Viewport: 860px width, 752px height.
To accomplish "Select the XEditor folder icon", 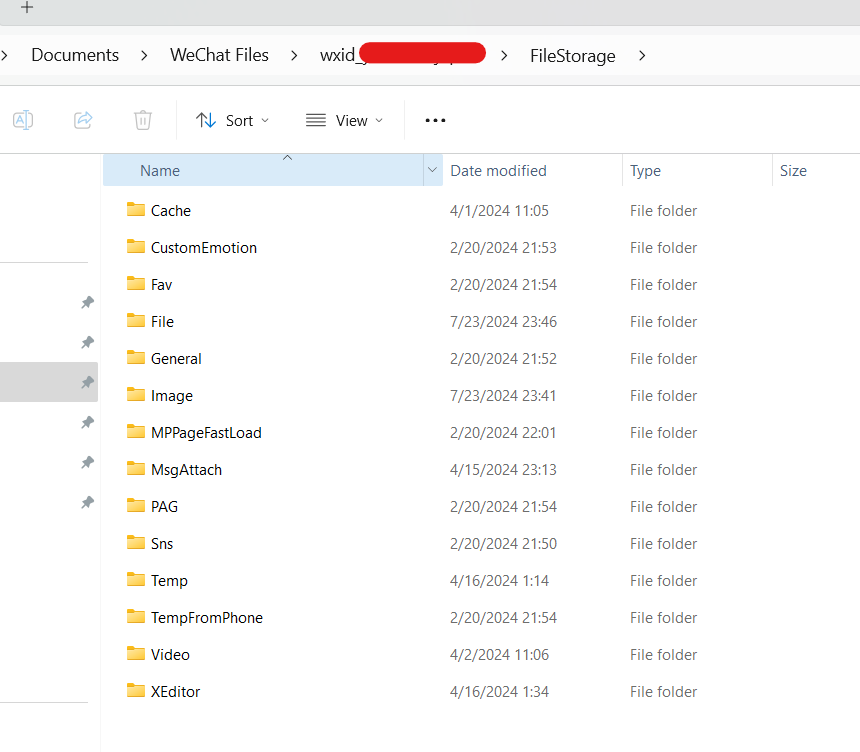I will click(135, 691).
